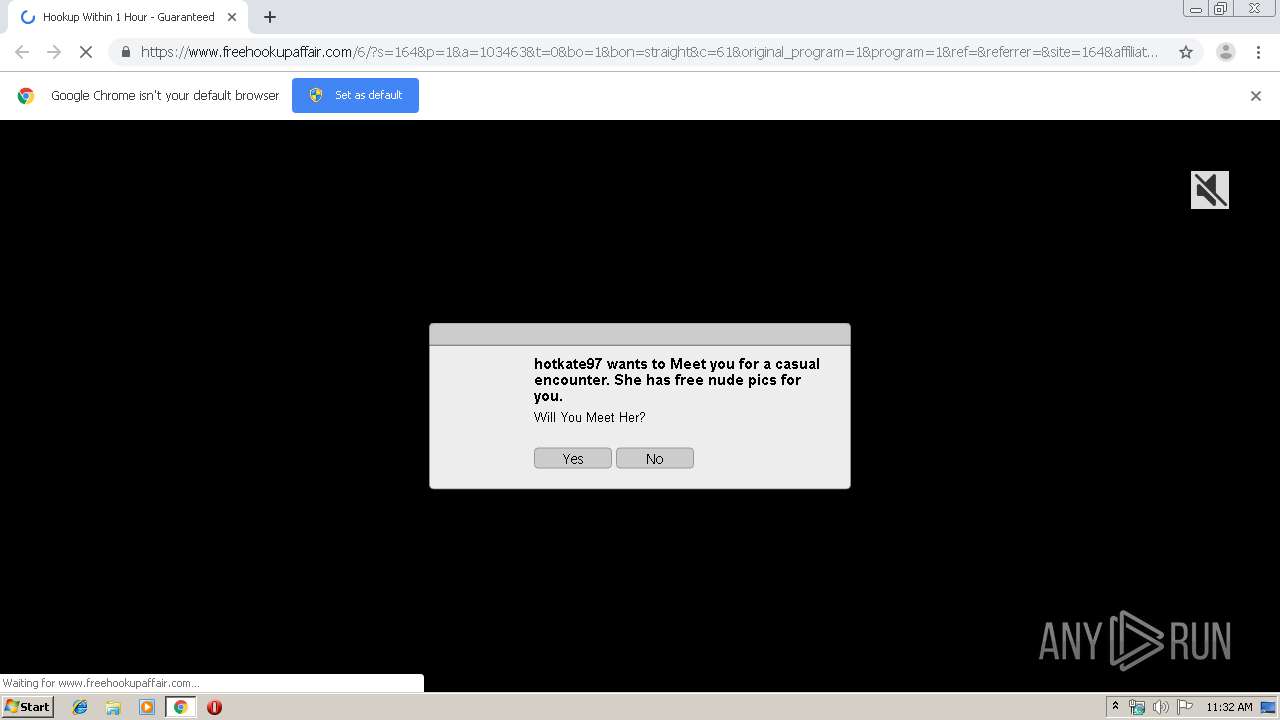Launch Internet Explorer from taskbar
The width and height of the screenshot is (1280, 720).
(80, 707)
